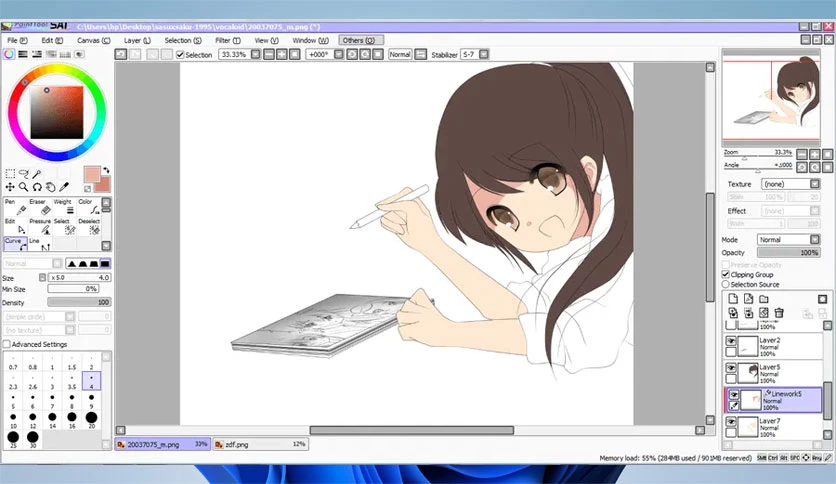Screen dimensions: 836x484
Task: Open the Others menu
Action: click(360, 41)
